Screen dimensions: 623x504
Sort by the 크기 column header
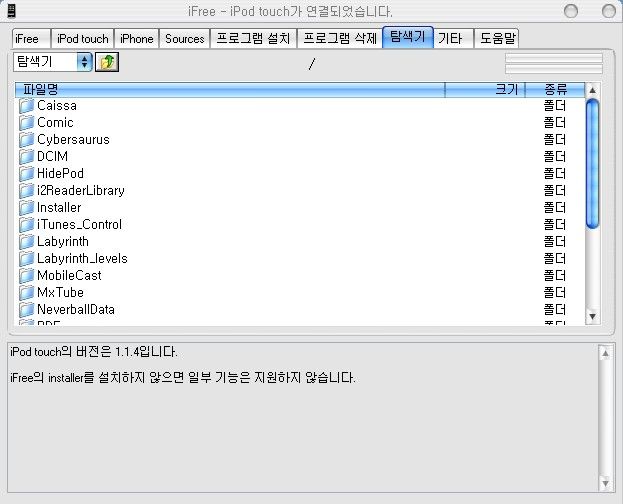coord(485,90)
